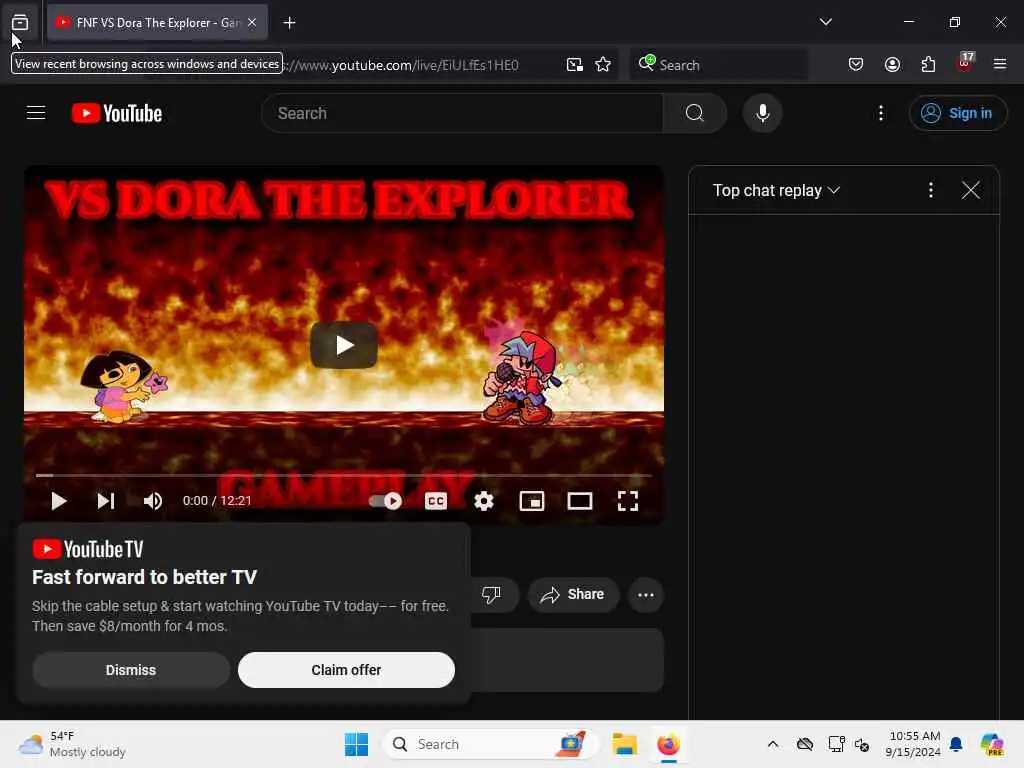Open the Firefox application menu
The width and height of the screenshot is (1024, 768).
click(x=999, y=65)
